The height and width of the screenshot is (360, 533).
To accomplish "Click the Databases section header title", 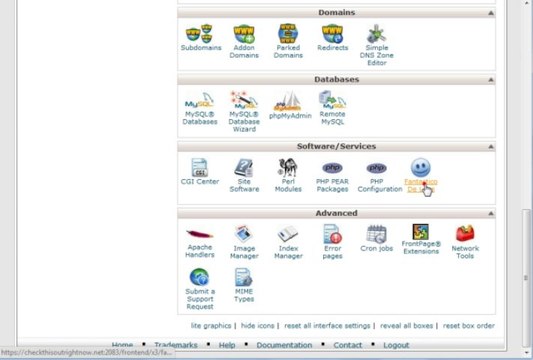I will click(336, 80).
